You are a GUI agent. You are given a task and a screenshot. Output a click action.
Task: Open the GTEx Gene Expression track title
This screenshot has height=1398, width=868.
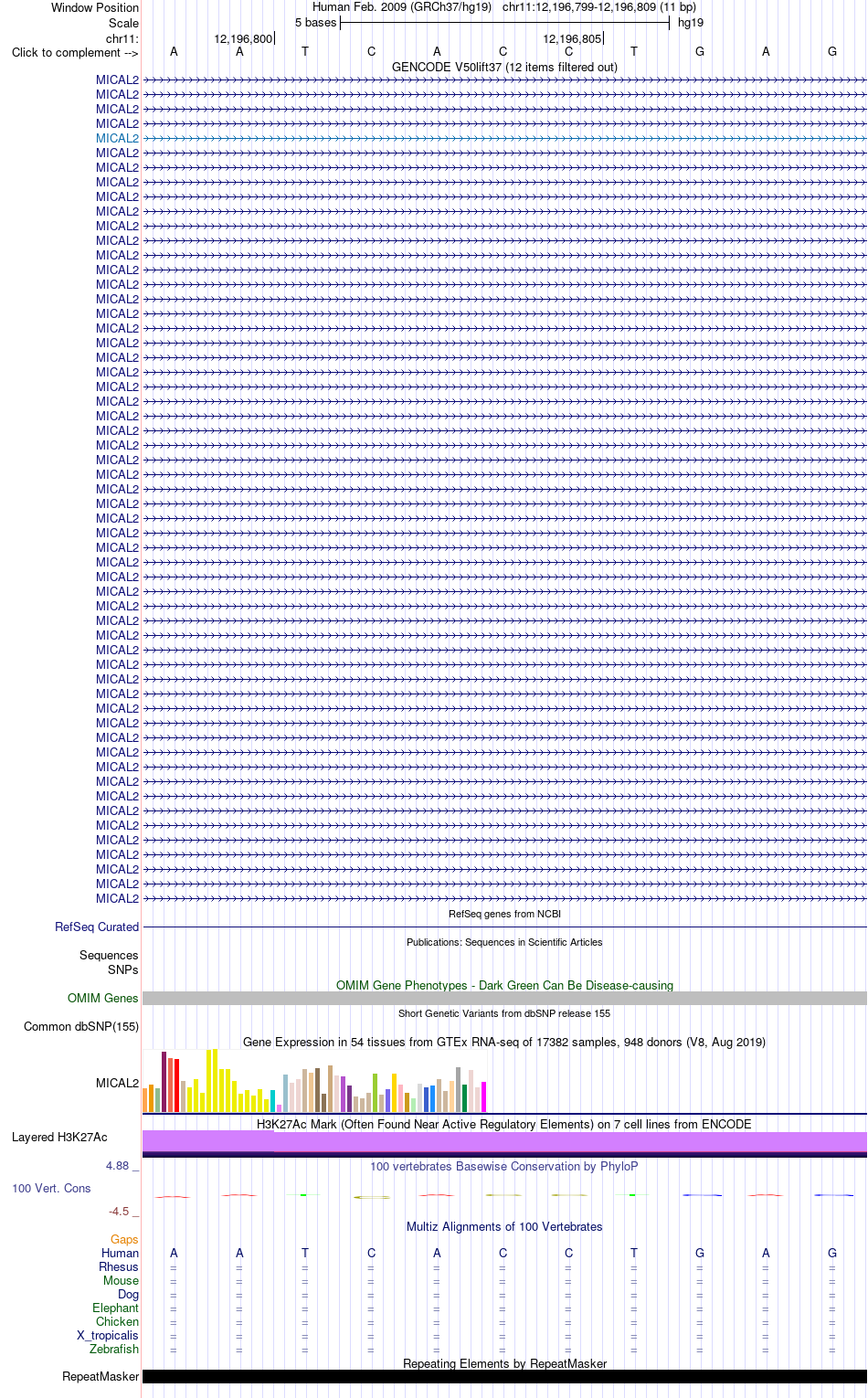(504, 1042)
